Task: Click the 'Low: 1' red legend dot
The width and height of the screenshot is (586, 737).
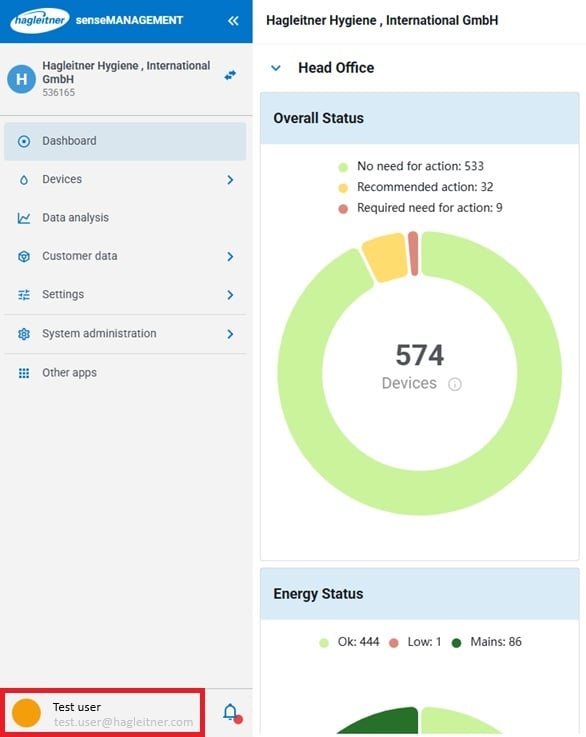Action: [394, 643]
